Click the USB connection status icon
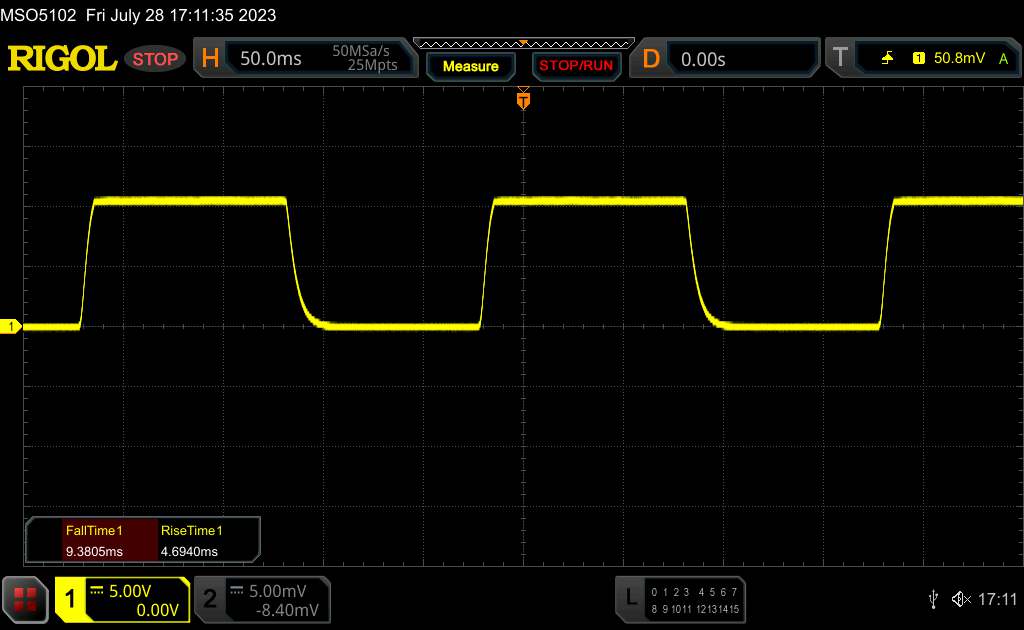Image resolution: width=1024 pixels, height=630 pixels. [x=933, y=599]
